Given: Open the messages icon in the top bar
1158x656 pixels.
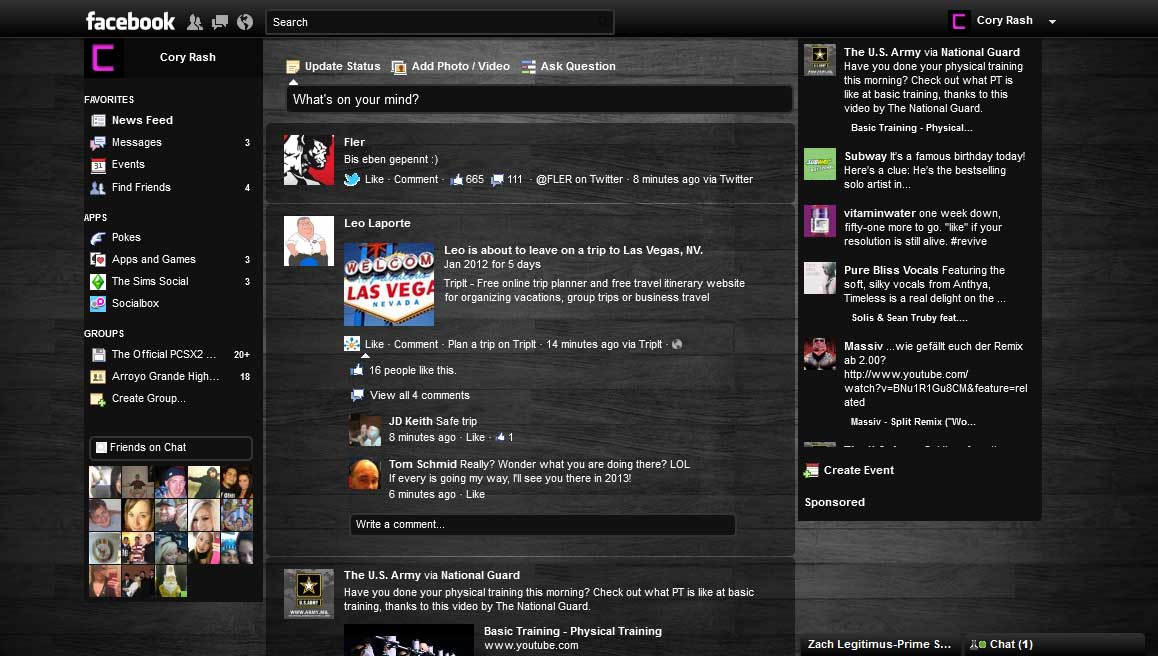Looking at the screenshot, I should tap(220, 20).
